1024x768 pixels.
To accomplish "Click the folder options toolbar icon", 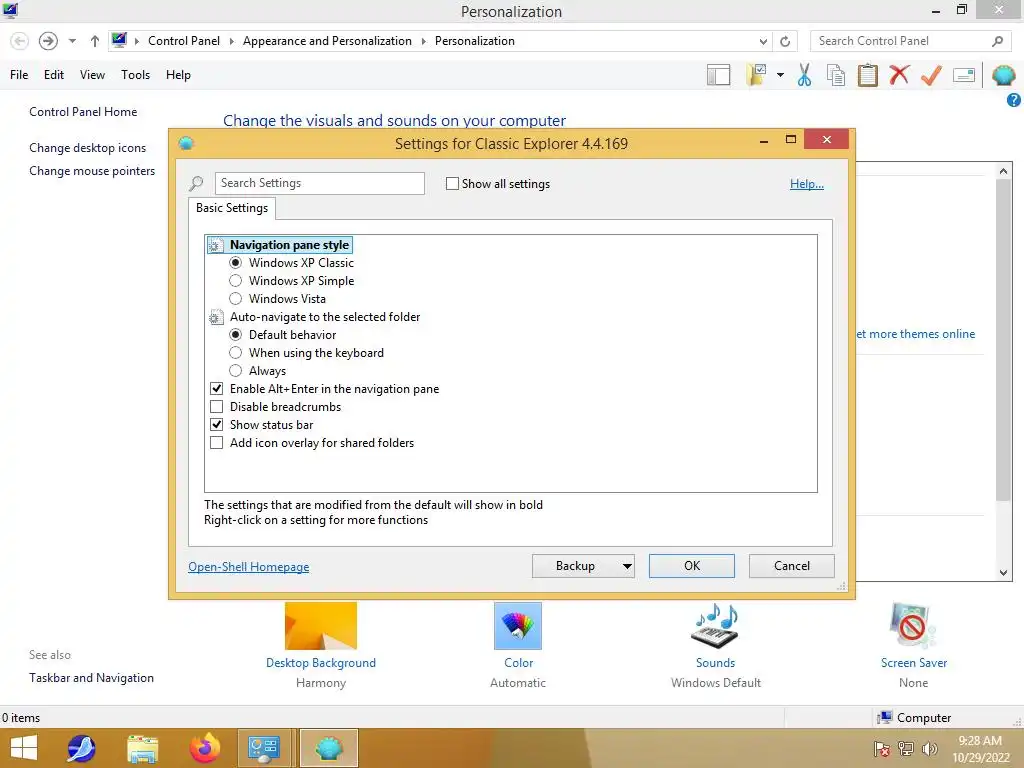I will (756, 75).
